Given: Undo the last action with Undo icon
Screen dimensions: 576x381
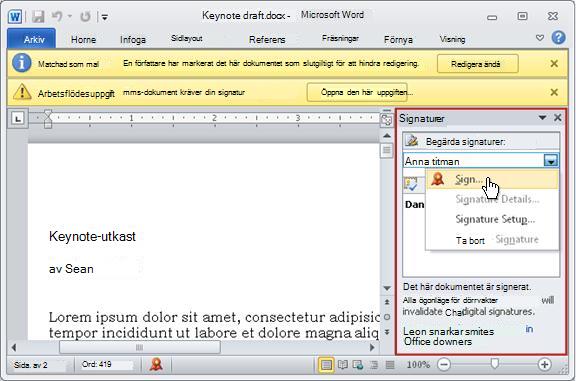Looking at the screenshot, I should (57, 16).
